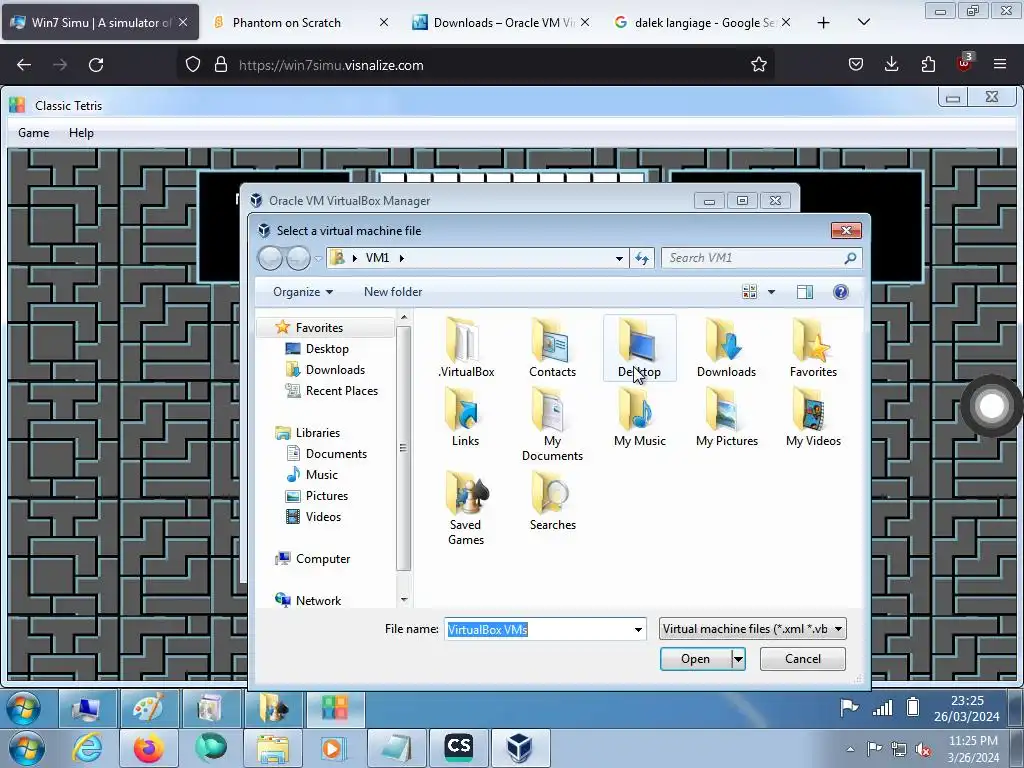The width and height of the screenshot is (1024, 768).
Task: Open the My Pictures folder
Action: pyautogui.click(x=726, y=417)
